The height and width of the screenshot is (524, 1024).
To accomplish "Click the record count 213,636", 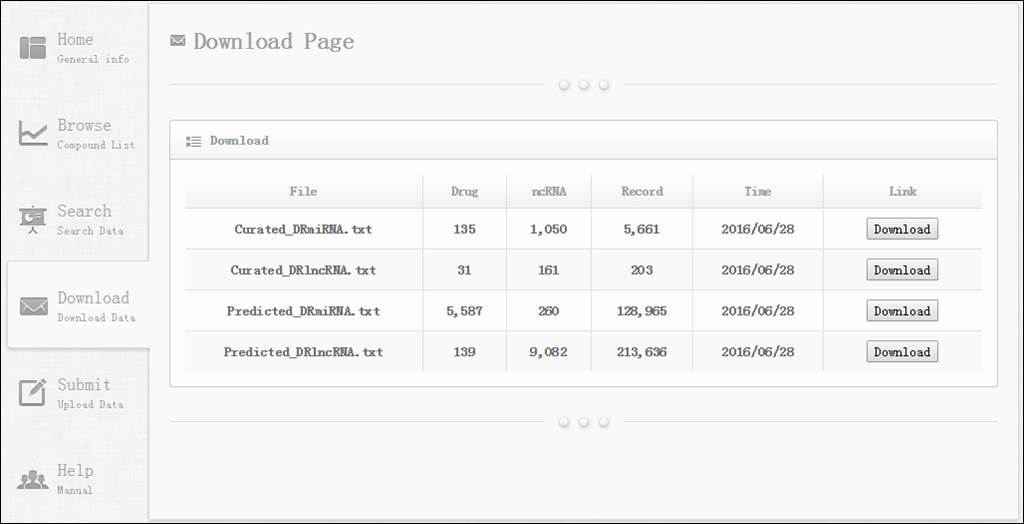I will point(642,352).
